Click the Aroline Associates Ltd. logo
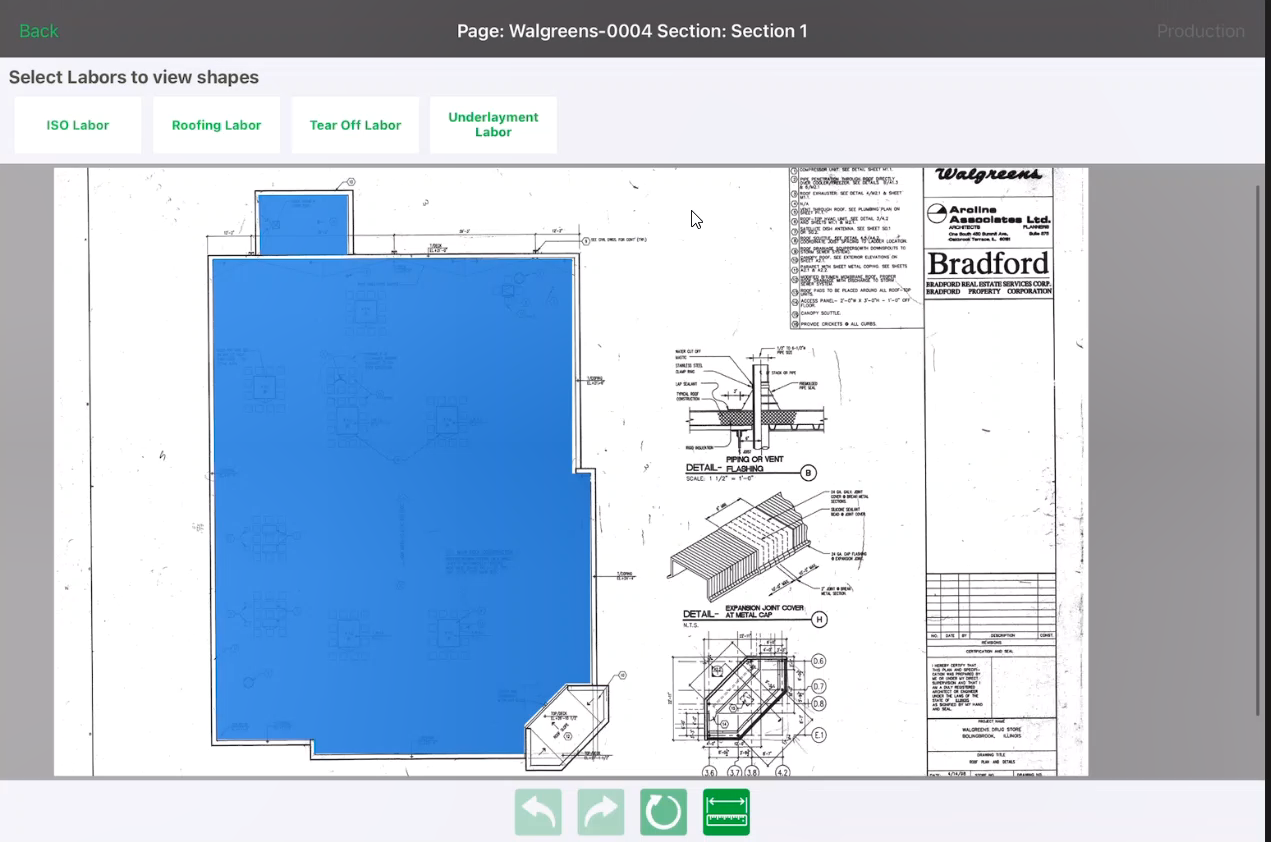Screen dimensions: 1271x842 tap(988, 215)
